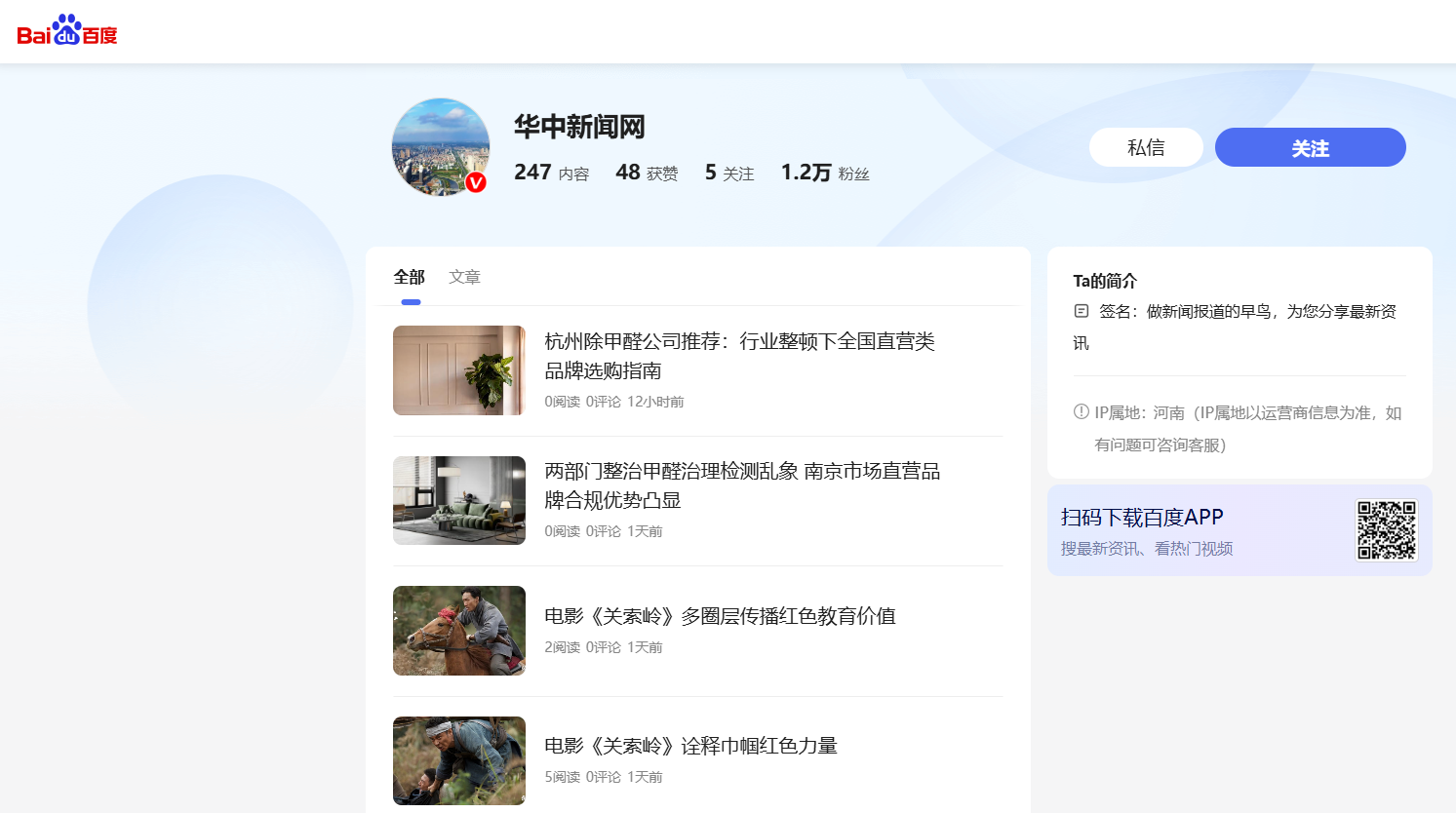Click 2阅读 count under 关索岭 article
The width and height of the screenshot is (1456, 813).
(x=562, y=647)
